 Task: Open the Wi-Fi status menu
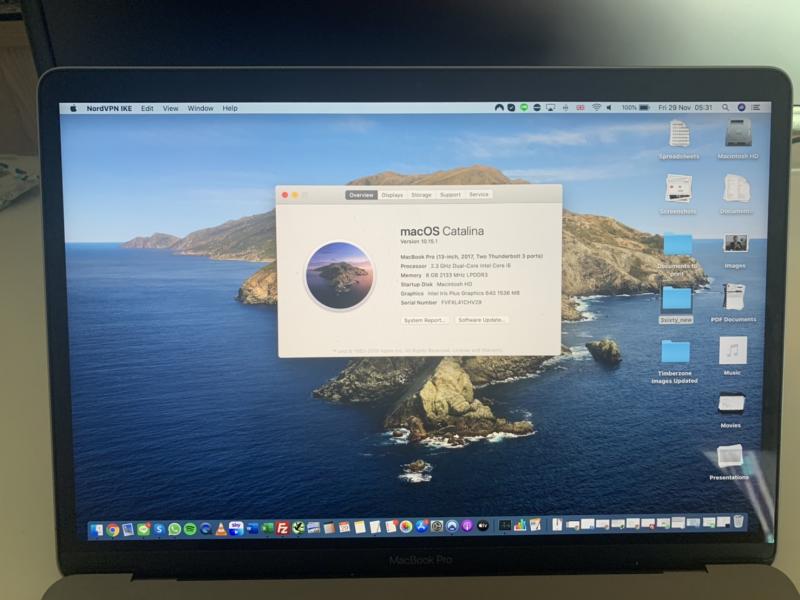point(596,108)
